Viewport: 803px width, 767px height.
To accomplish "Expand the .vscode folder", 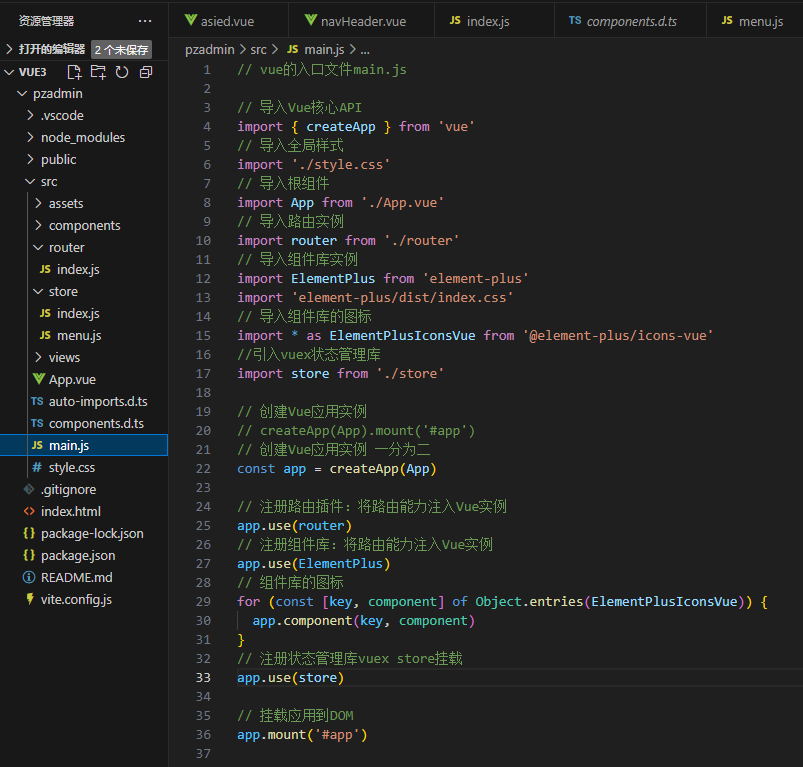I will (30, 116).
